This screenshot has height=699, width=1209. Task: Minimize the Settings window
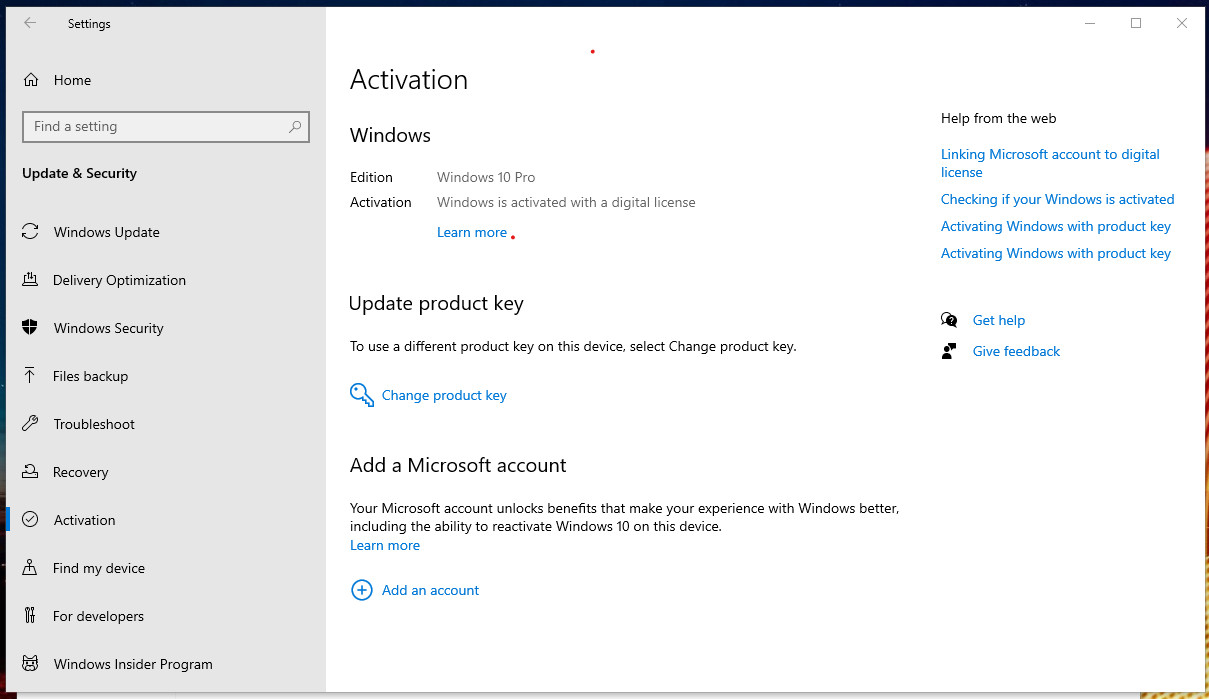[x=1090, y=23]
